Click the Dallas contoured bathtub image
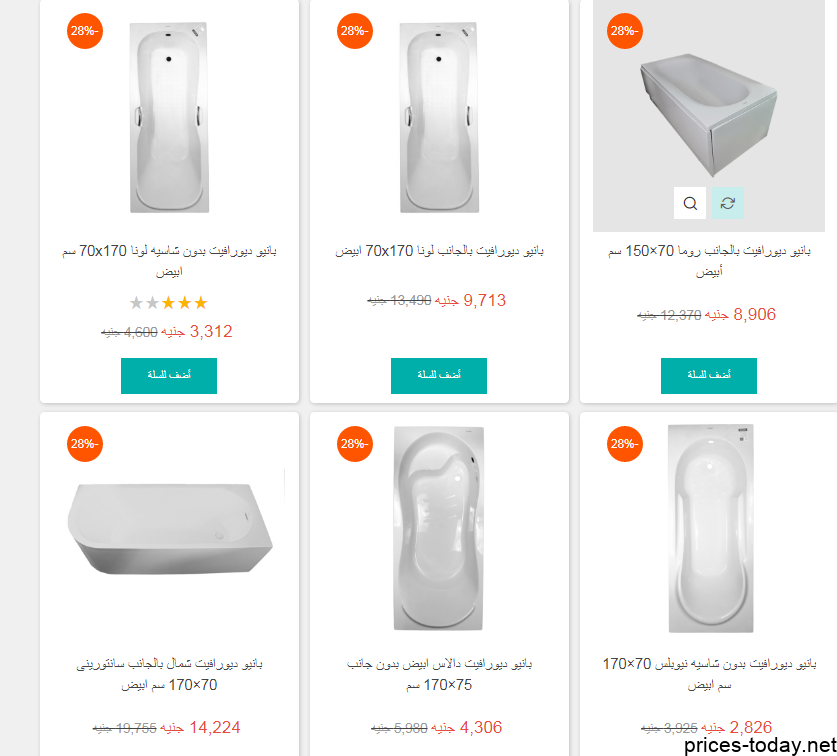Image resolution: width=837 pixels, height=756 pixels. (x=439, y=528)
